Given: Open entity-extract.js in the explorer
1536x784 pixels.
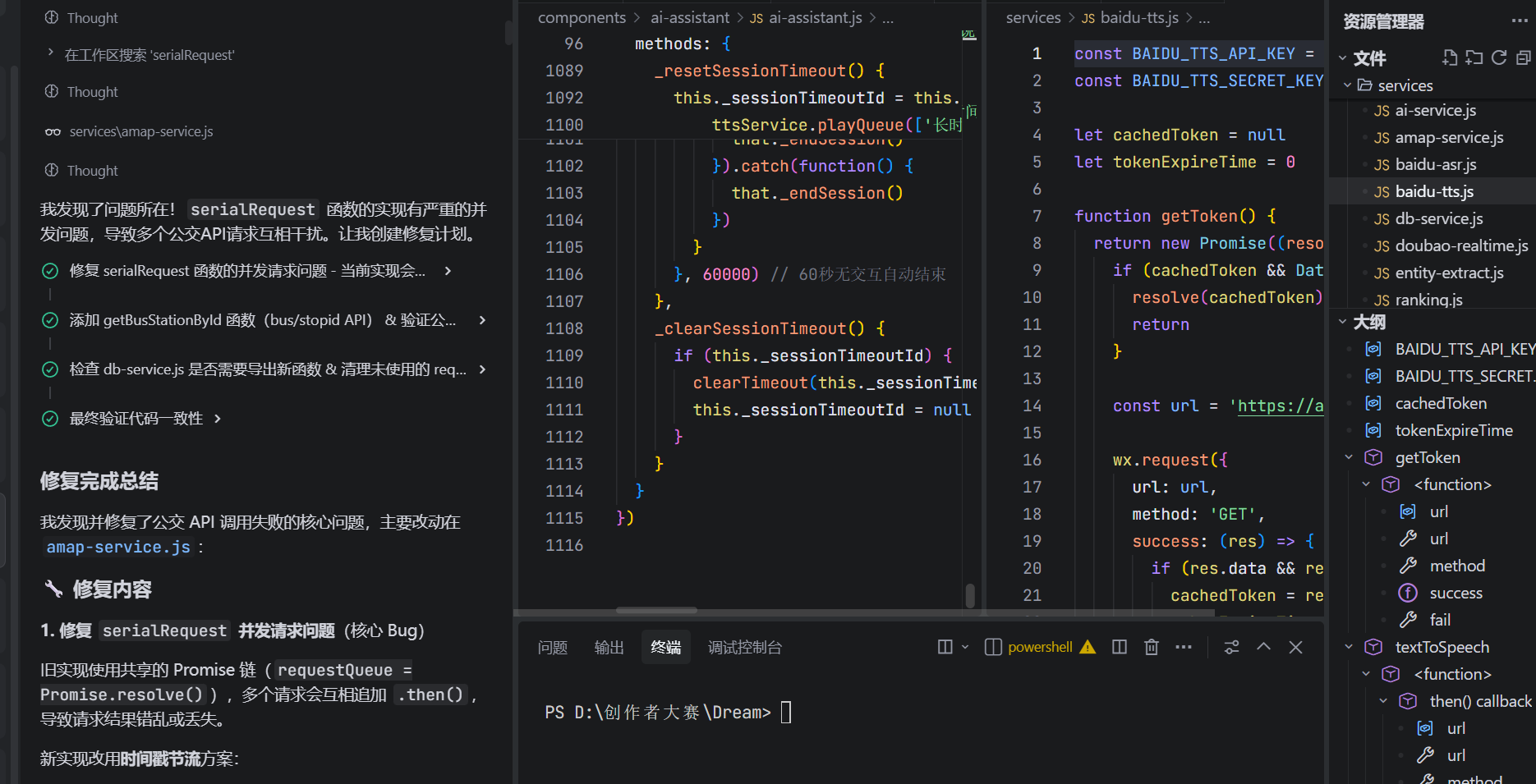Looking at the screenshot, I should (1449, 273).
